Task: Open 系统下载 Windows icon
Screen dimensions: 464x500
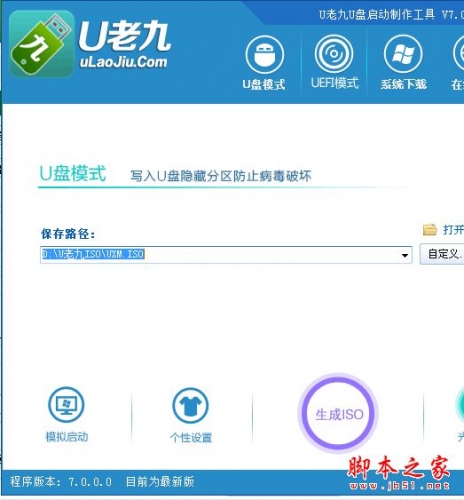Action: click(x=403, y=54)
